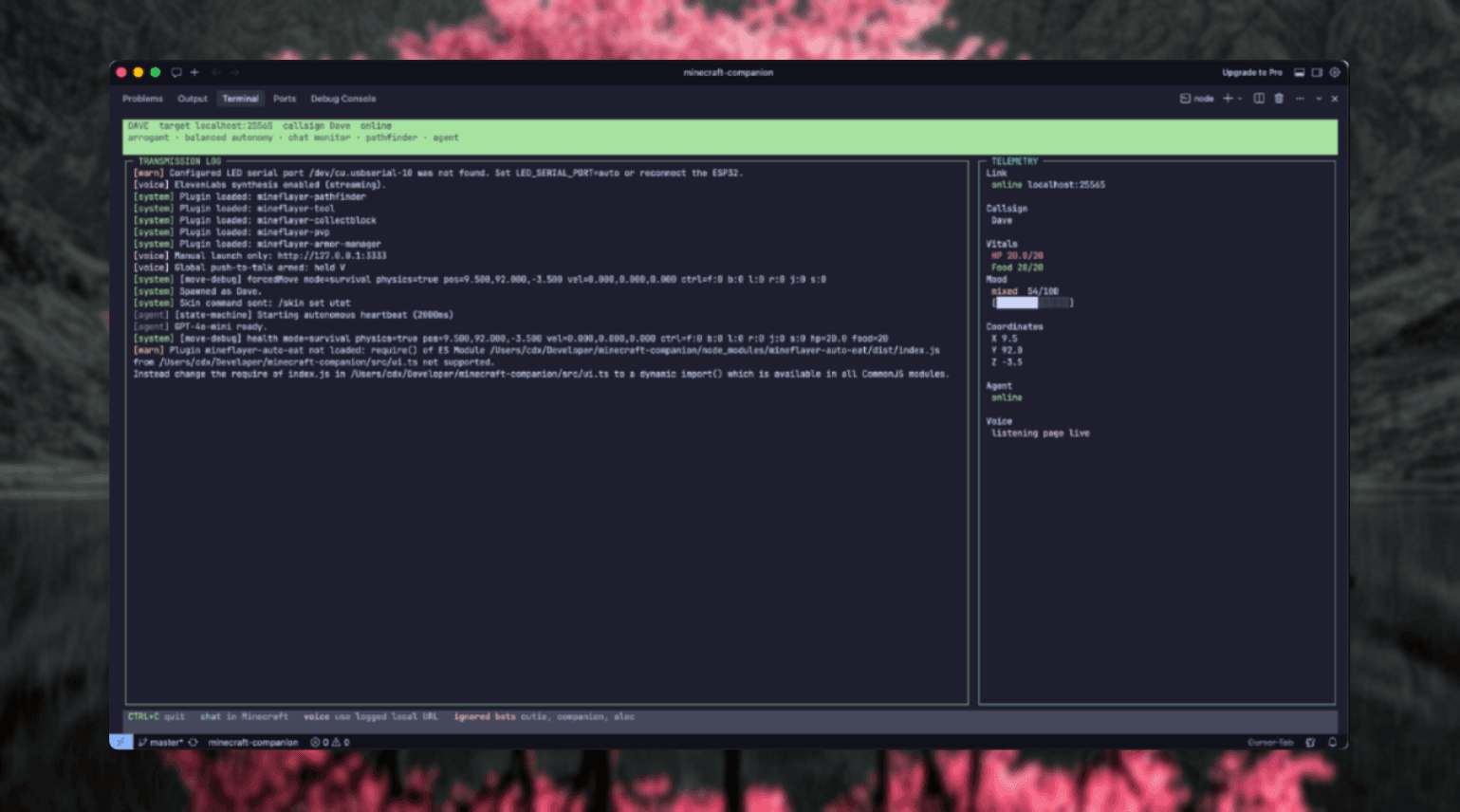Click 'Z -3.5' coordinate
1460x812 pixels.
tap(1007, 362)
